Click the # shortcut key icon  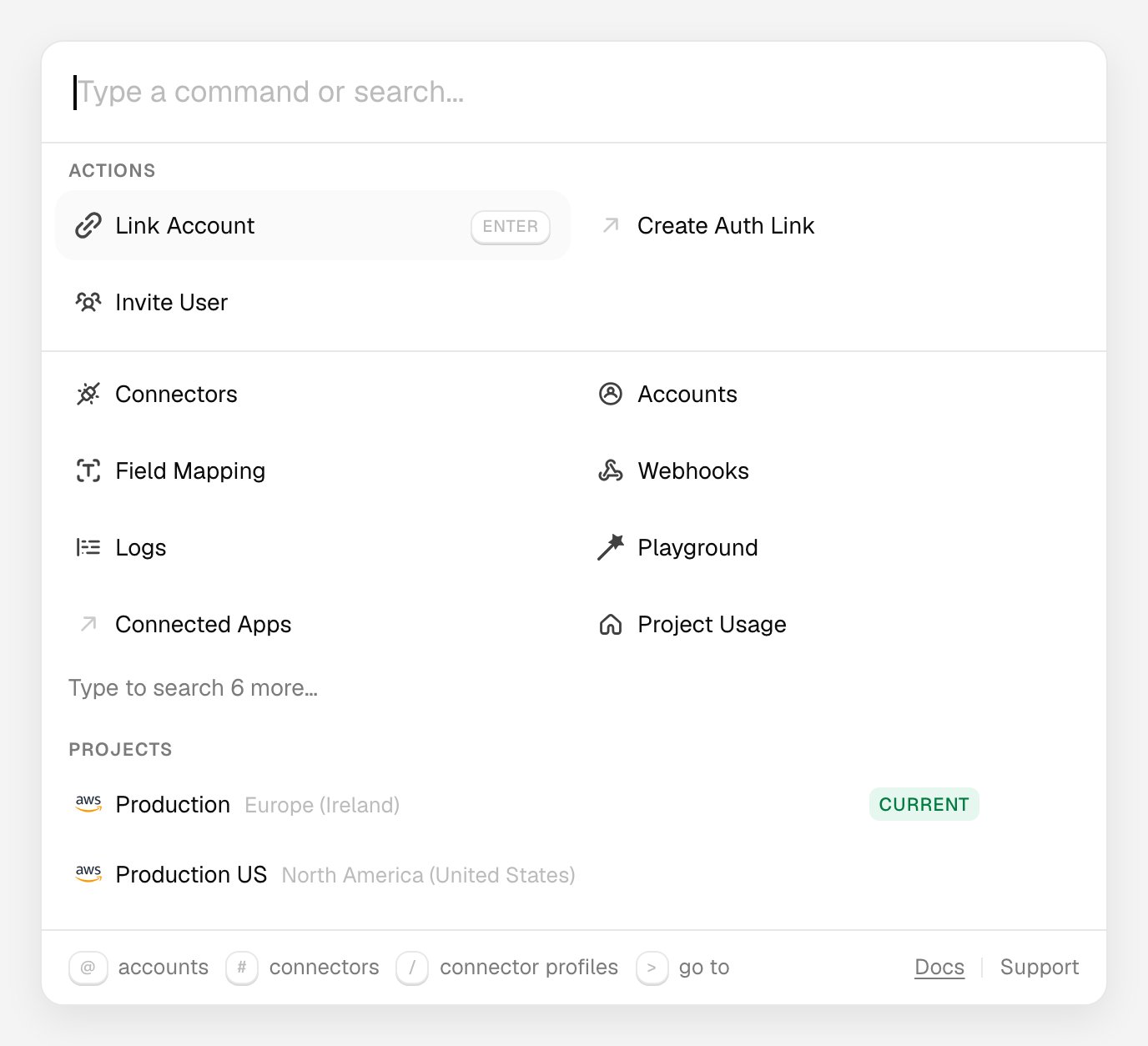pyautogui.click(x=242, y=968)
